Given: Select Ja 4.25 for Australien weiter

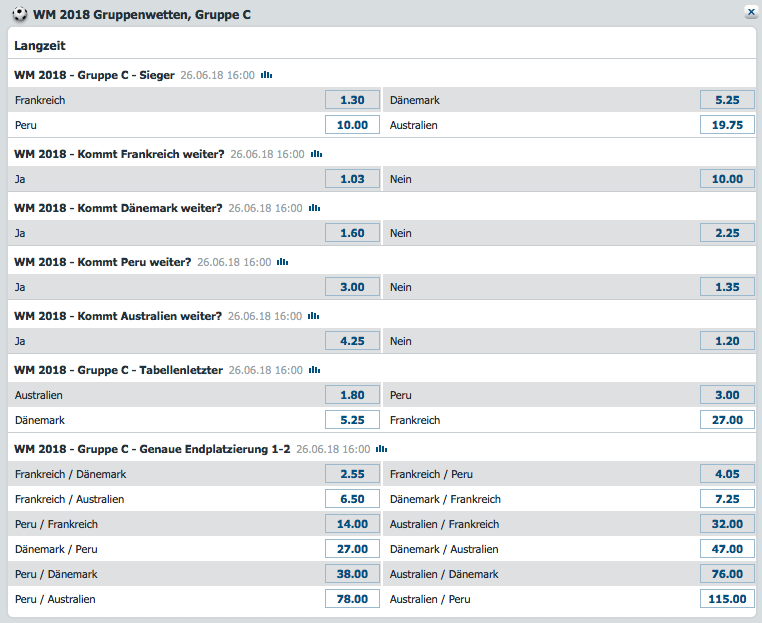Looking at the screenshot, I should pyautogui.click(x=352, y=341).
